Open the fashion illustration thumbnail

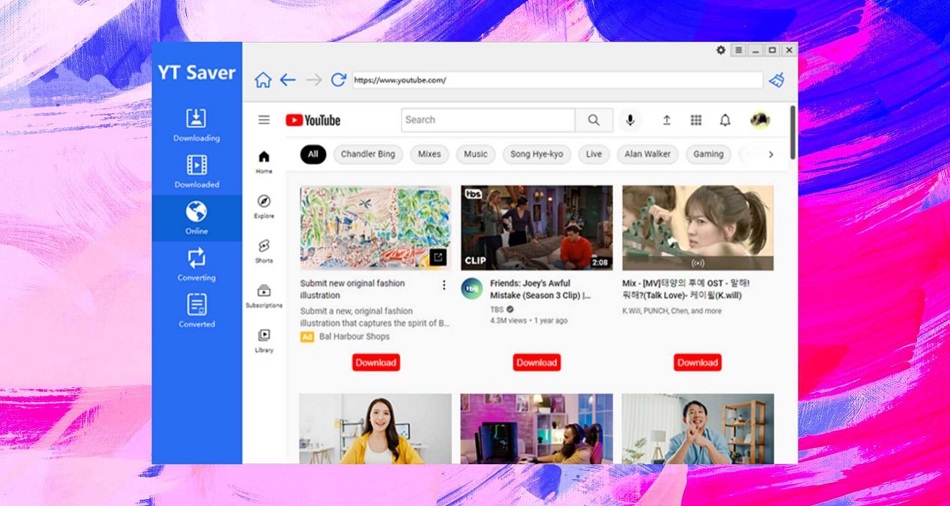point(376,228)
